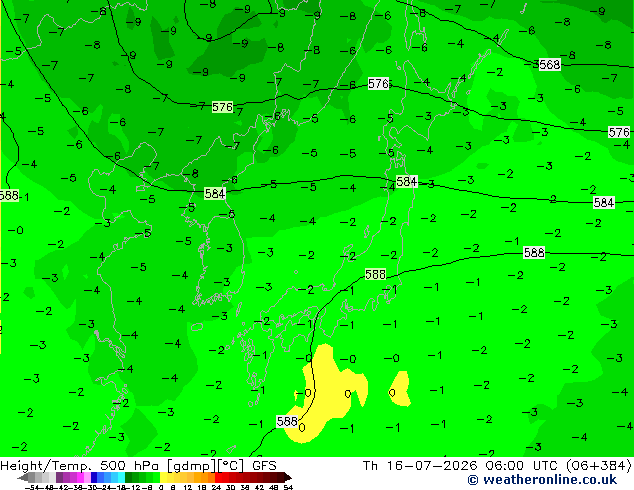Click the dark maroon arrow end of legend
This screenshot has width=634, height=490.
[x=287, y=477]
